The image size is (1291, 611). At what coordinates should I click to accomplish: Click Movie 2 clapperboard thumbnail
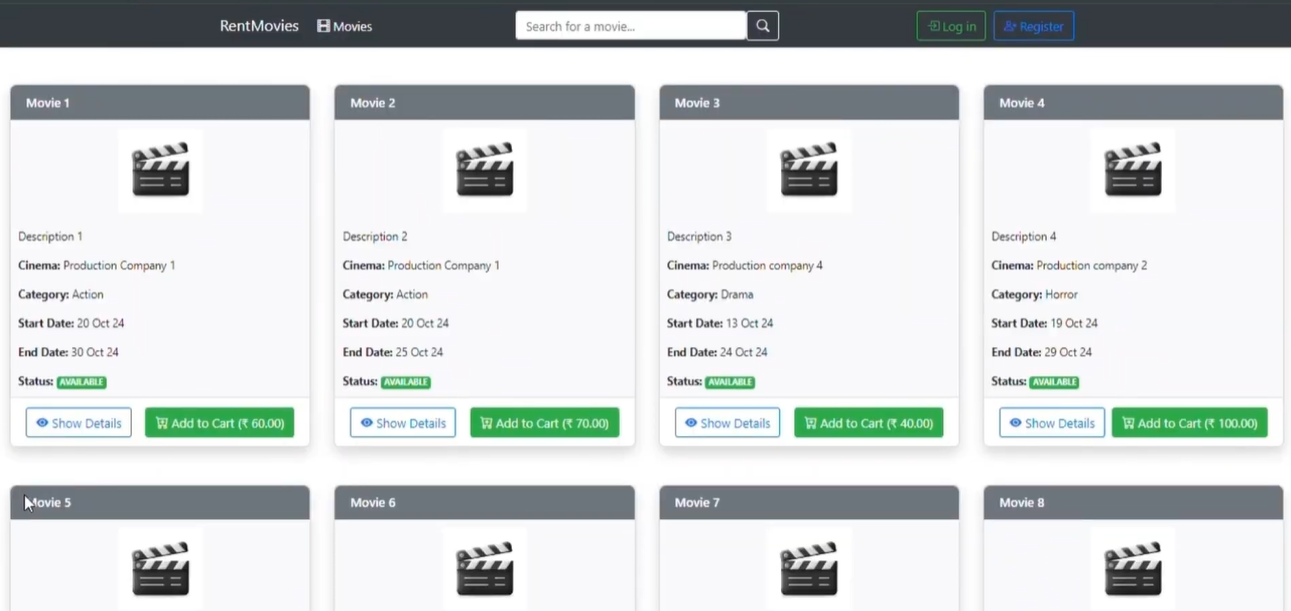tap(485, 171)
